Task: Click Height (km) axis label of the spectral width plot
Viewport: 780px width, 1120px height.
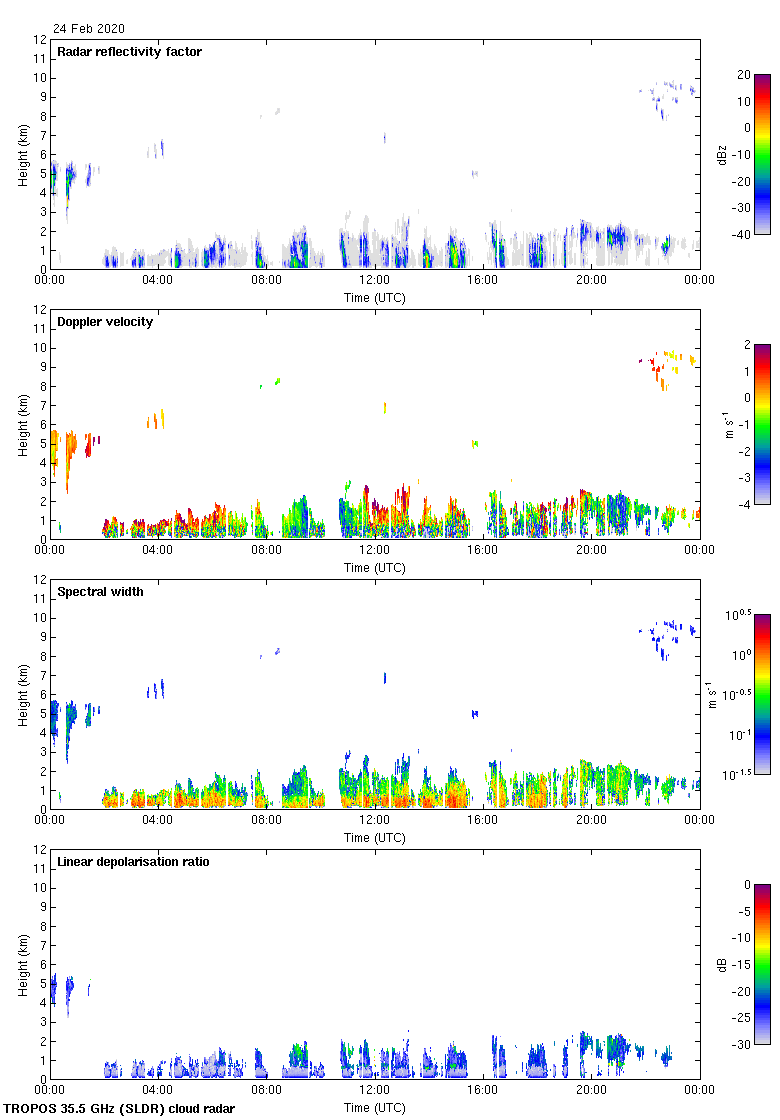Action: 22,694
